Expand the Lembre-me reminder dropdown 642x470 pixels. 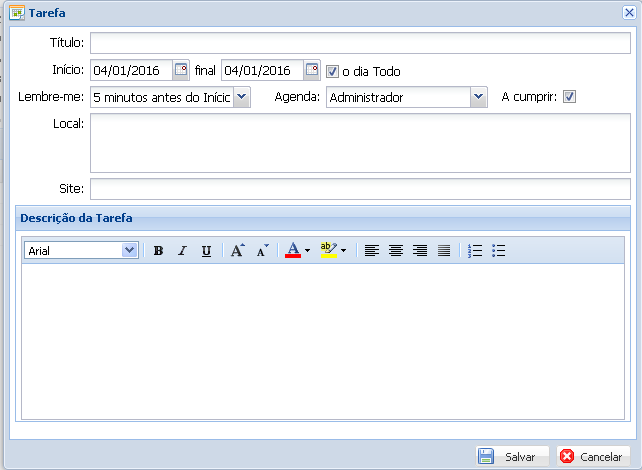241,97
